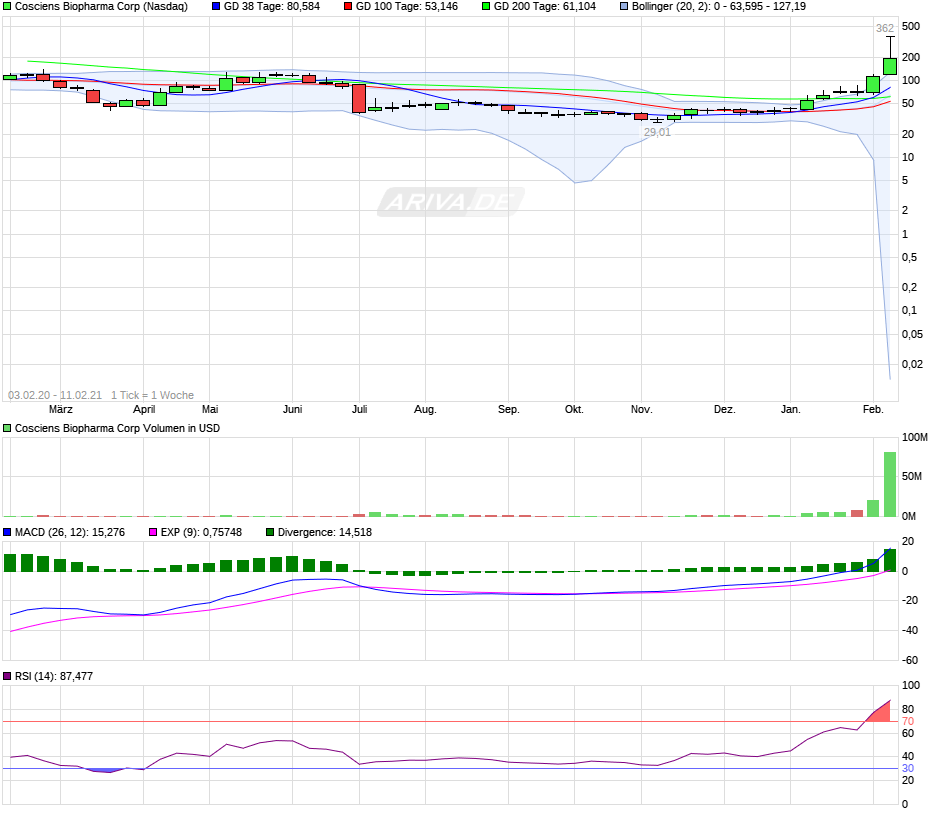Click the '362' high price annotation

[885, 28]
